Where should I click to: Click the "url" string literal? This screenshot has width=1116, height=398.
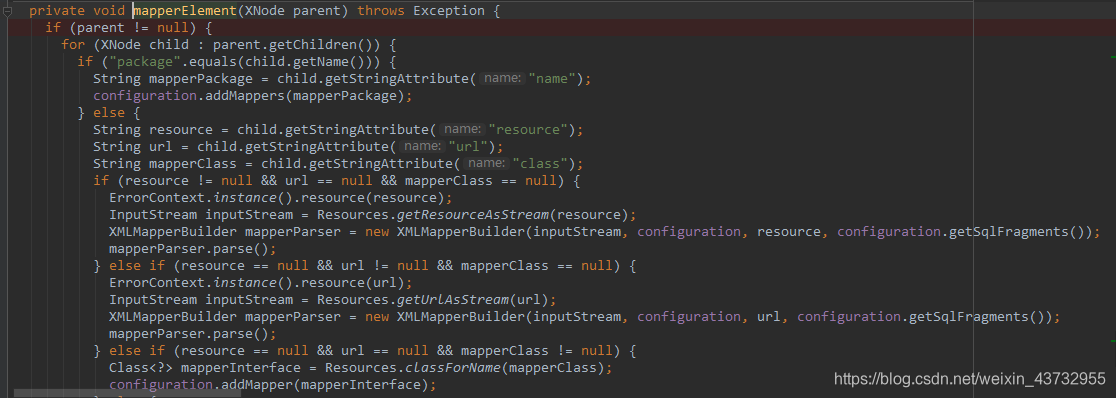coord(468,147)
